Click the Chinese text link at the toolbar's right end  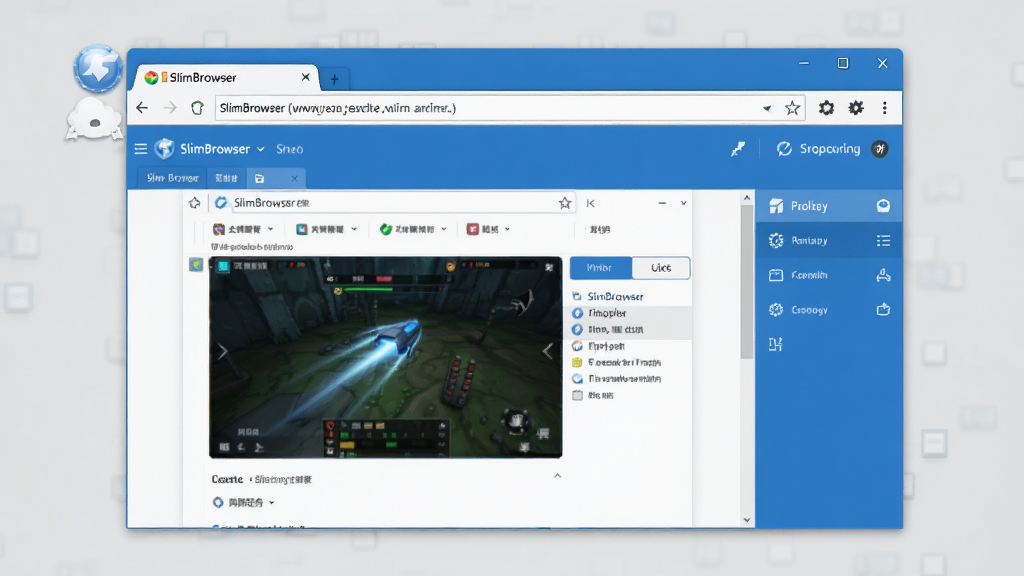tap(600, 229)
